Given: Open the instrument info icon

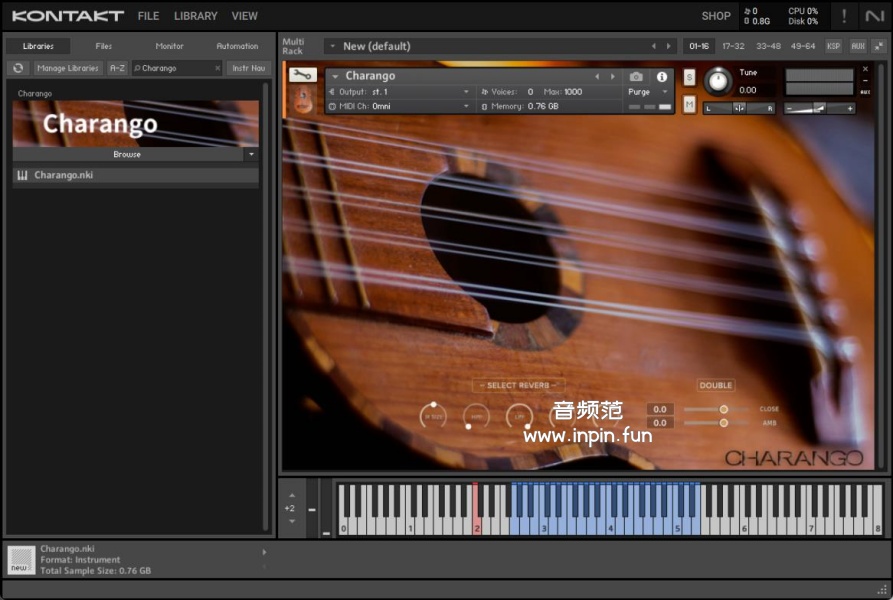Looking at the screenshot, I should click(x=661, y=76).
